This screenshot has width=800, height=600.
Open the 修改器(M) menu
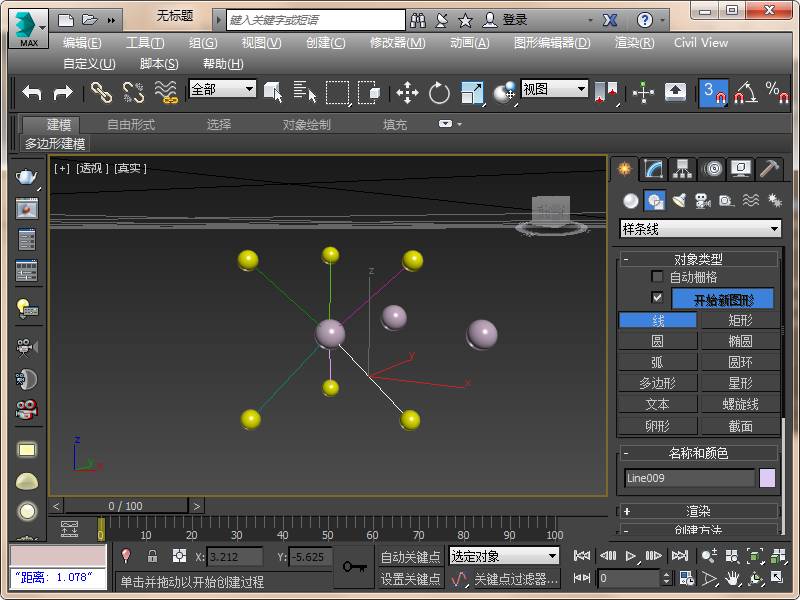(397, 43)
